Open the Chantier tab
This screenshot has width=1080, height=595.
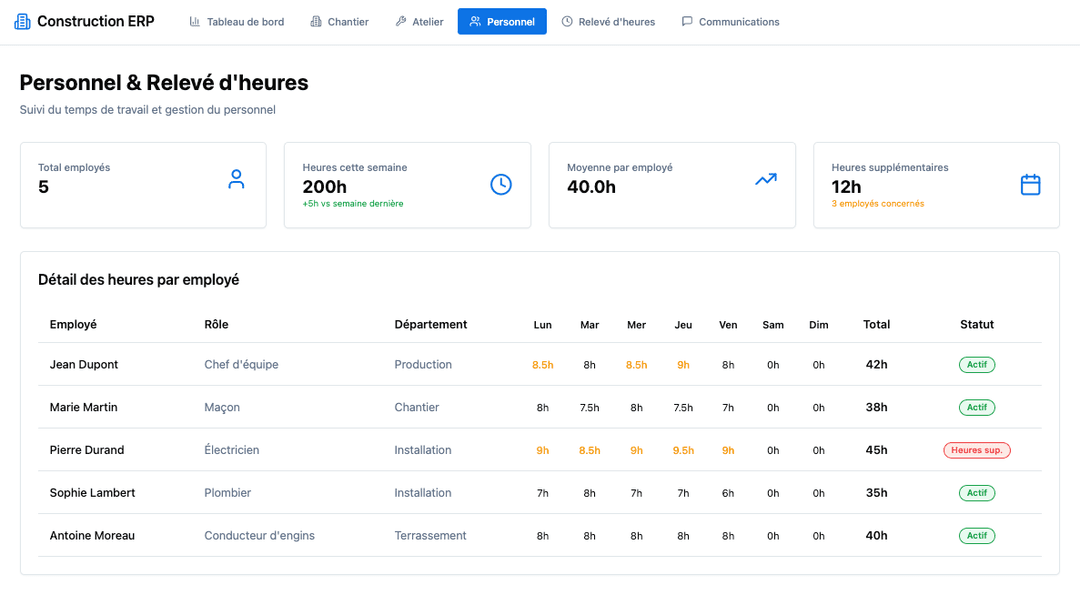tap(339, 21)
